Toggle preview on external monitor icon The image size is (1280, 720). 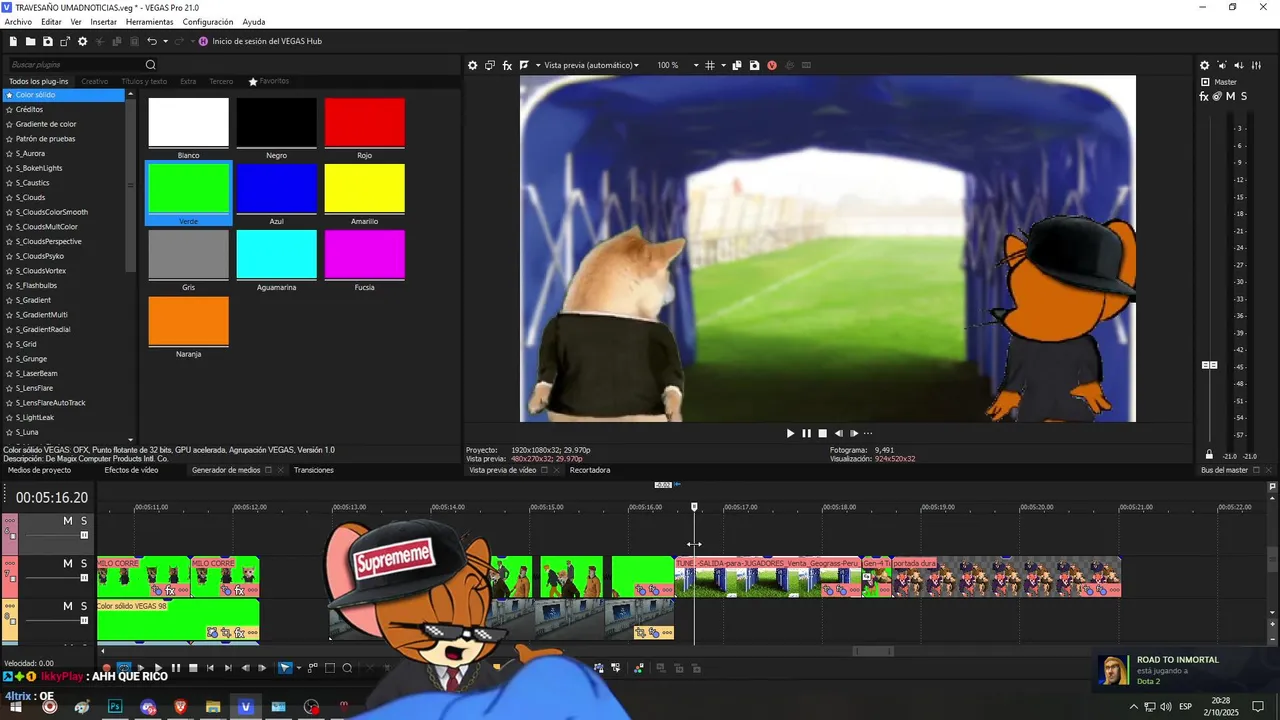coord(490,65)
